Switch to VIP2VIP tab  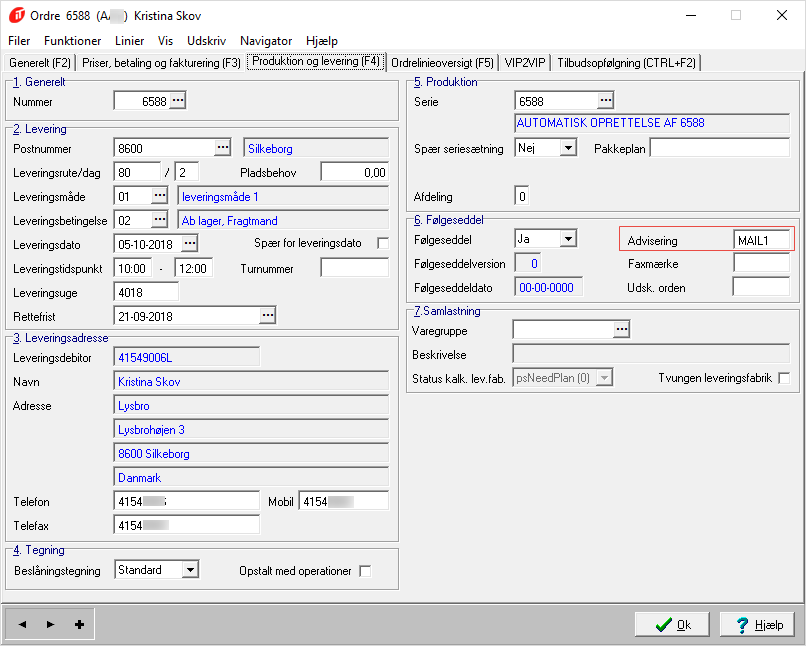point(525,63)
